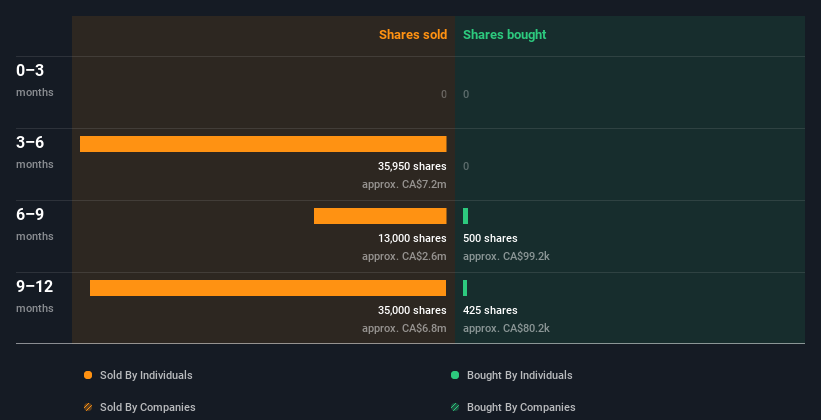Viewport: 821px width, 420px height.
Task: Select the green 6–9 months bought bar
Action: pyautogui.click(x=465, y=216)
